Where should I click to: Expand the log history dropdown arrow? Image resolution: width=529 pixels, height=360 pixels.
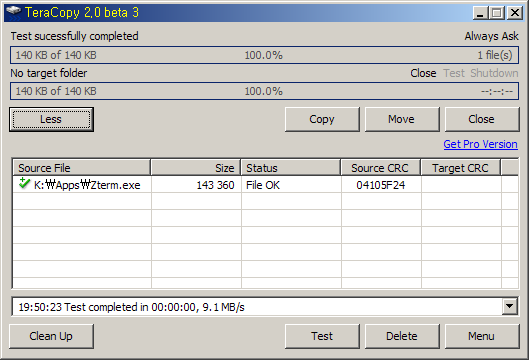[509, 307]
